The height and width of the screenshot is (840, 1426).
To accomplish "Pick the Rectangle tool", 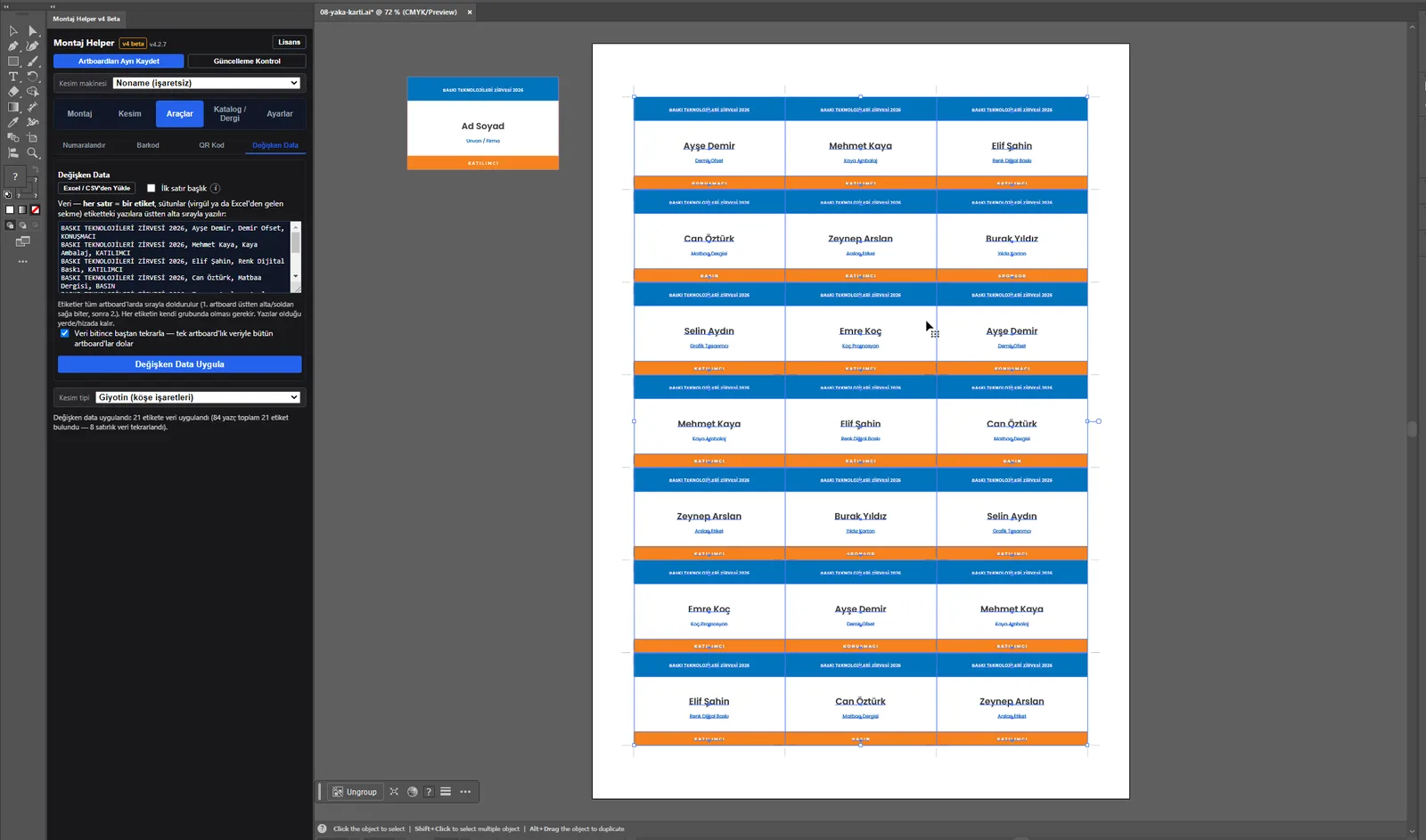I will 13,61.
